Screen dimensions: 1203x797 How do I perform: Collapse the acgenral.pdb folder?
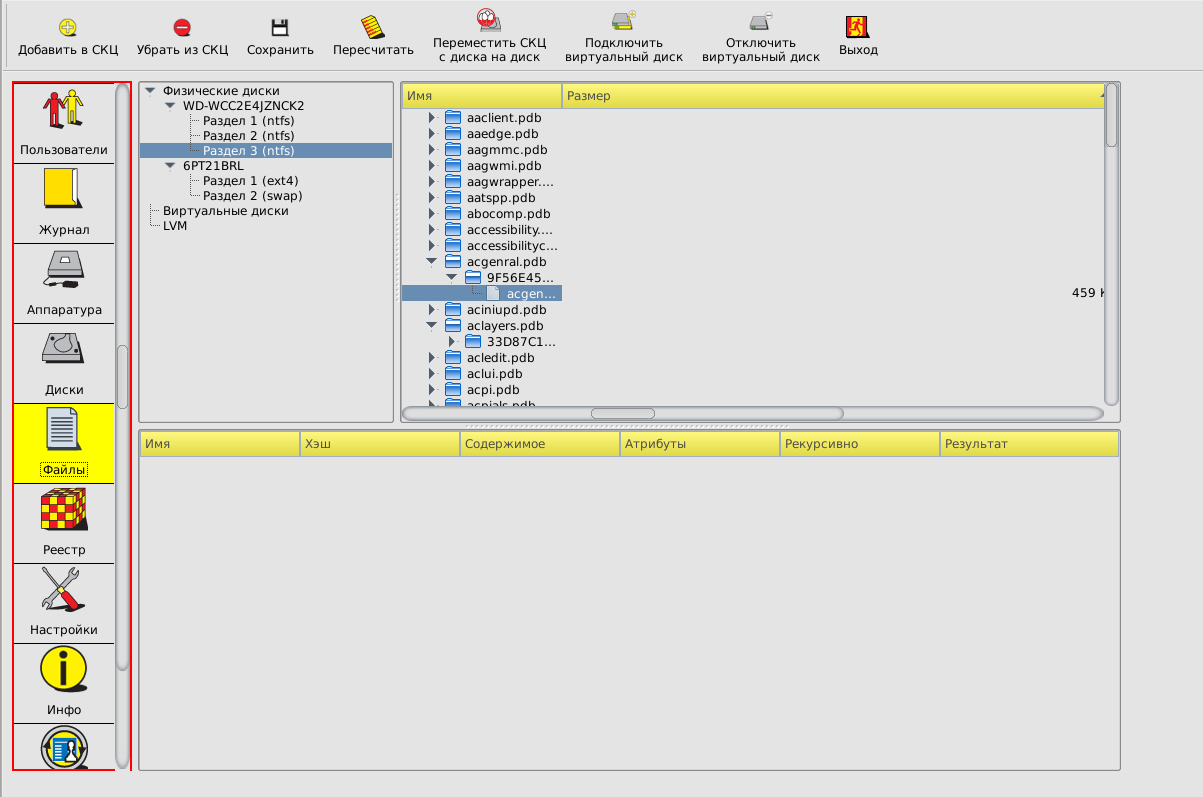432,261
